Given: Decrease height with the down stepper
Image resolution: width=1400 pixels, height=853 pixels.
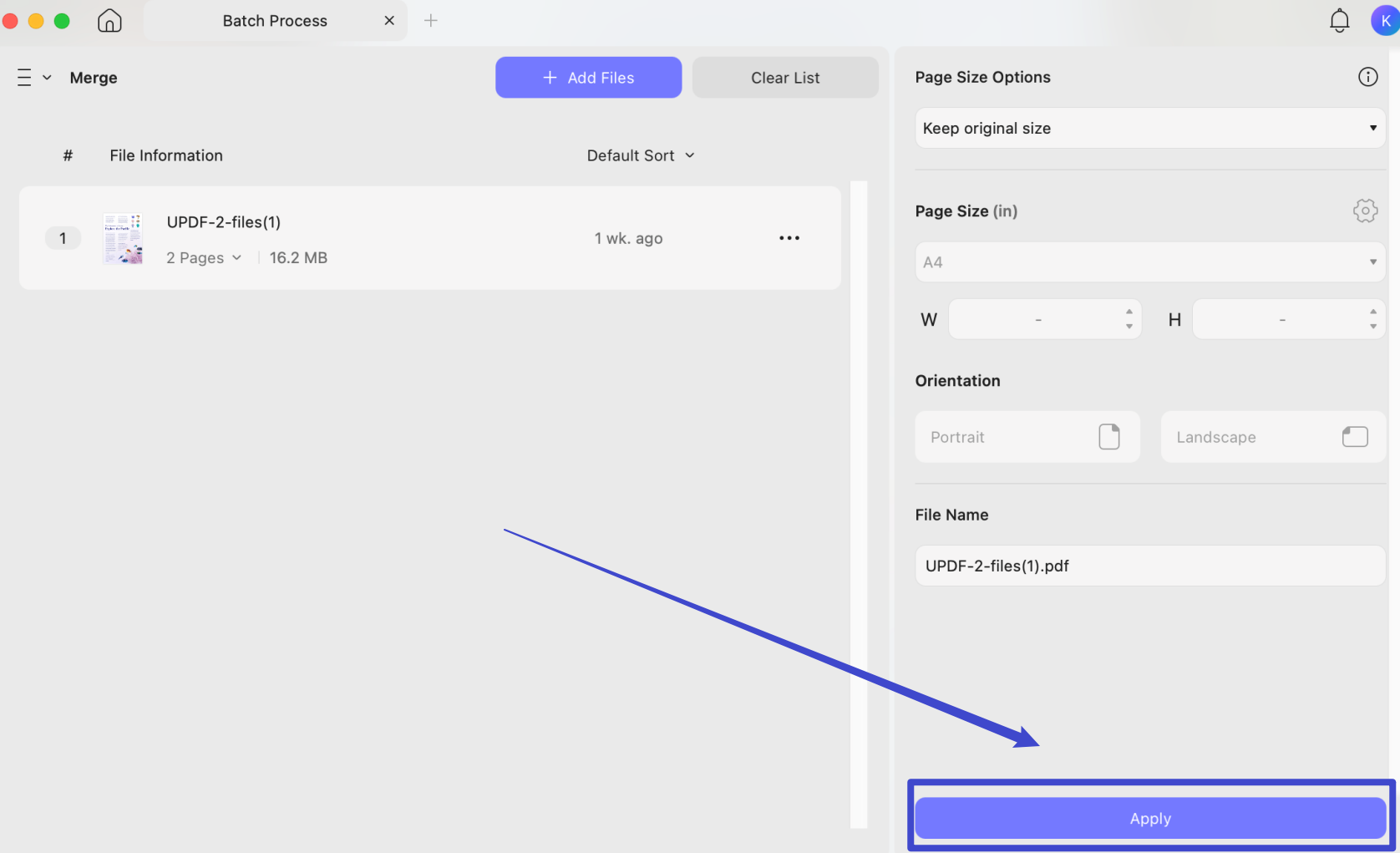Looking at the screenshot, I should [1373, 327].
